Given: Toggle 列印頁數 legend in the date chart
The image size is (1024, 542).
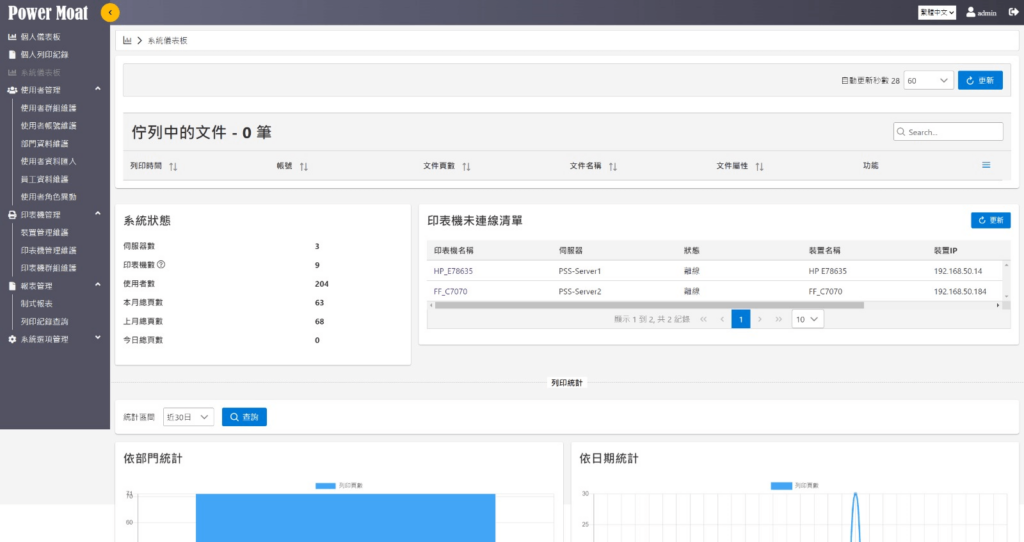Looking at the screenshot, I should coord(794,486).
